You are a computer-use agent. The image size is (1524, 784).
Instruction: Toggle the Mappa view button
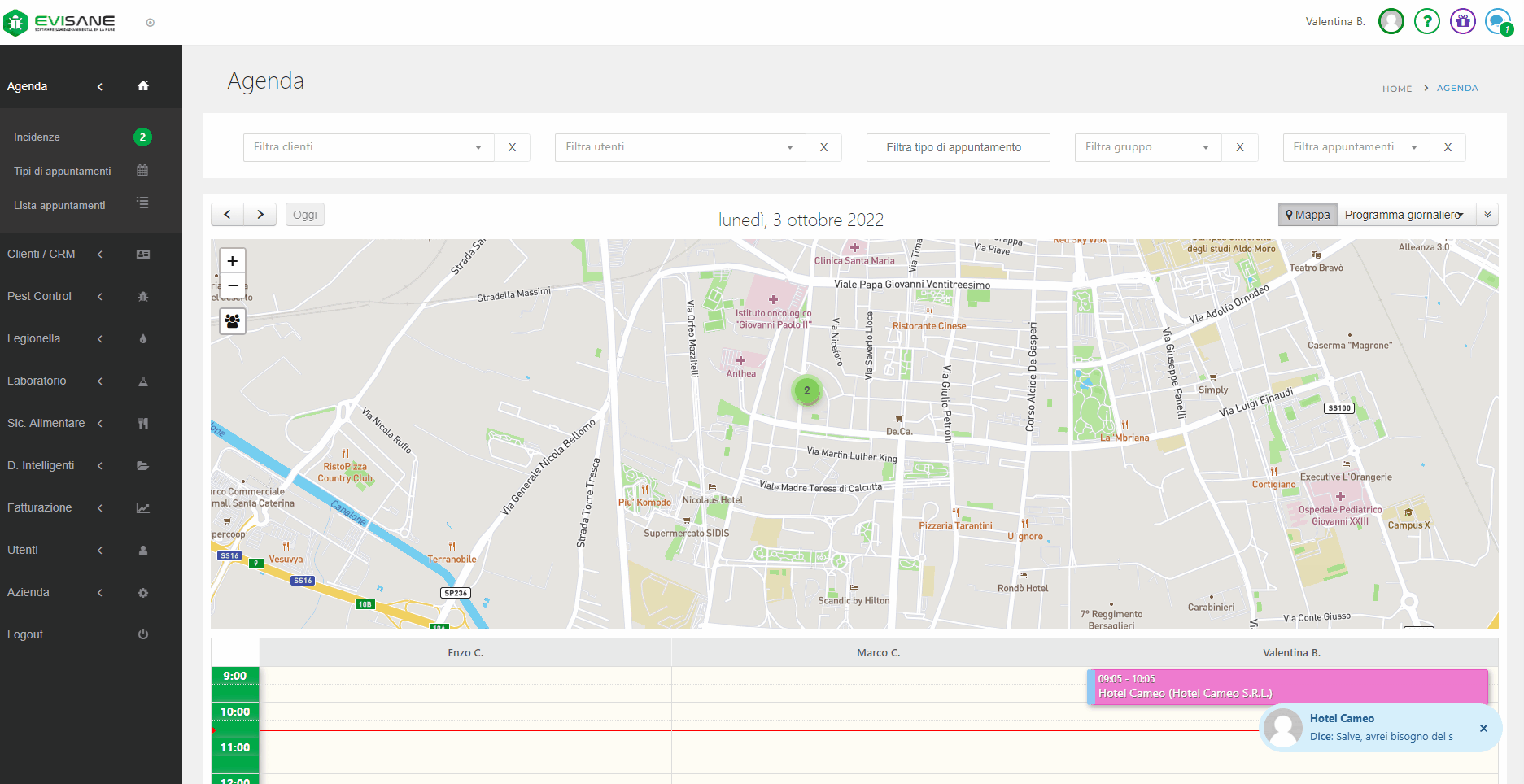pos(1308,215)
